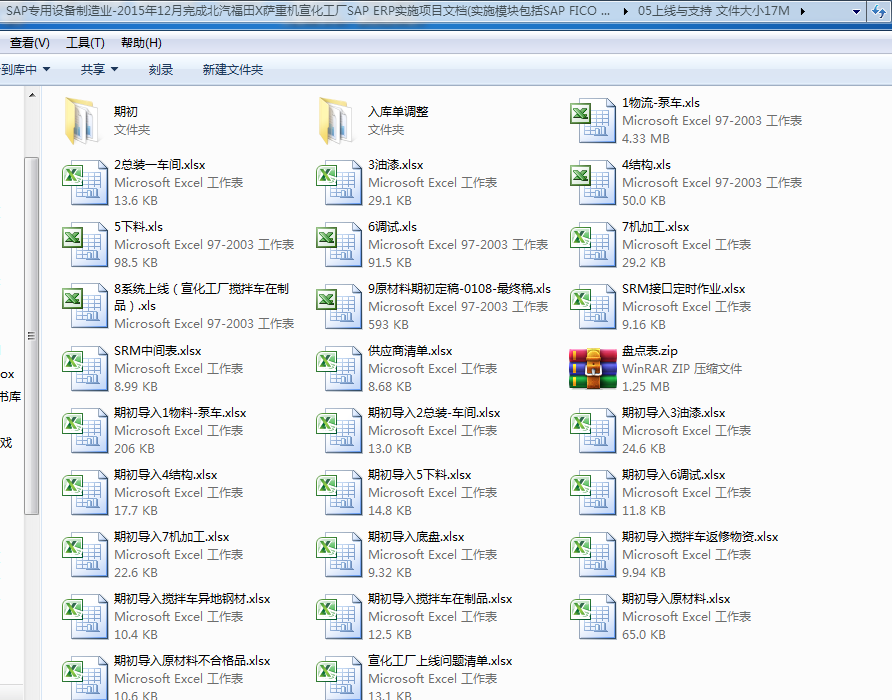Select the 期初导入6调试.xlsx icon

pos(593,493)
